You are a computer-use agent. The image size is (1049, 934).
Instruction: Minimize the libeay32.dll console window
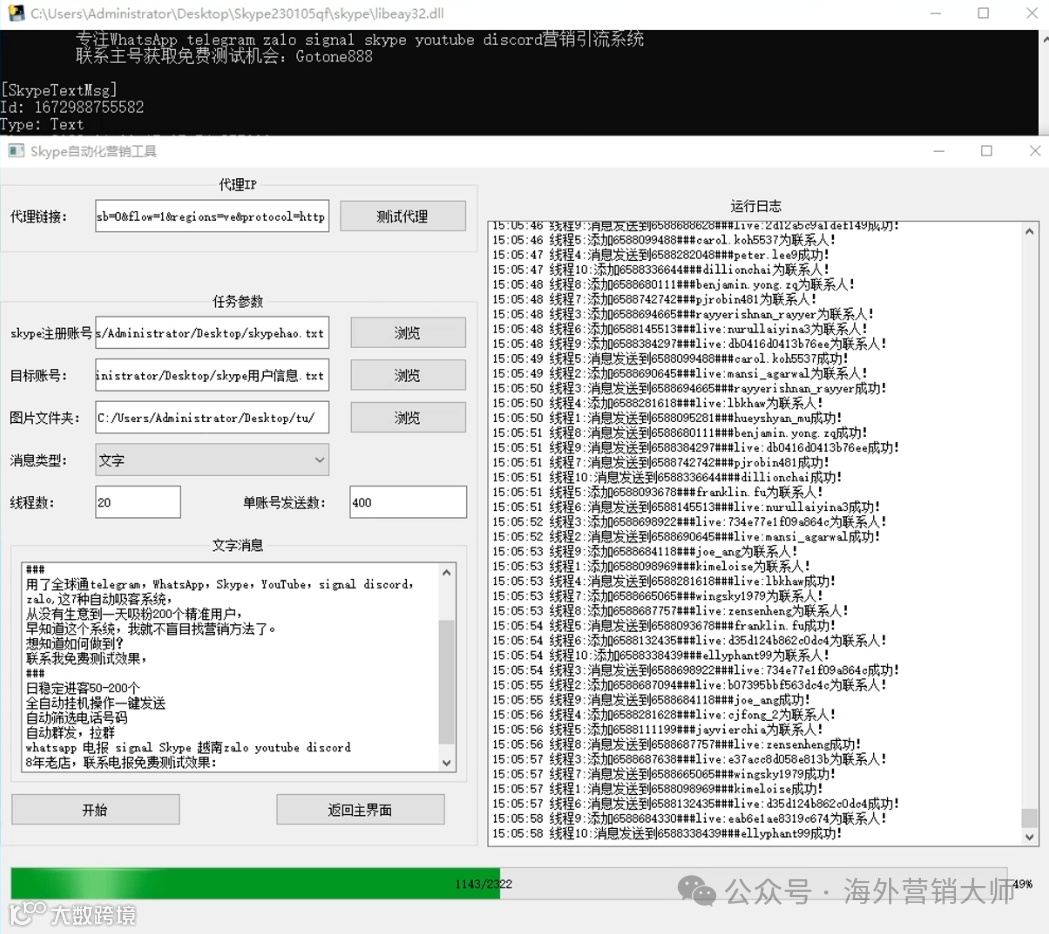pos(936,13)
